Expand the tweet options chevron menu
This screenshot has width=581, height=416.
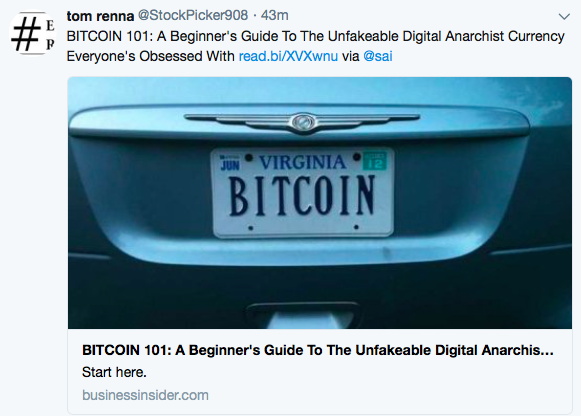click(564, 16)
